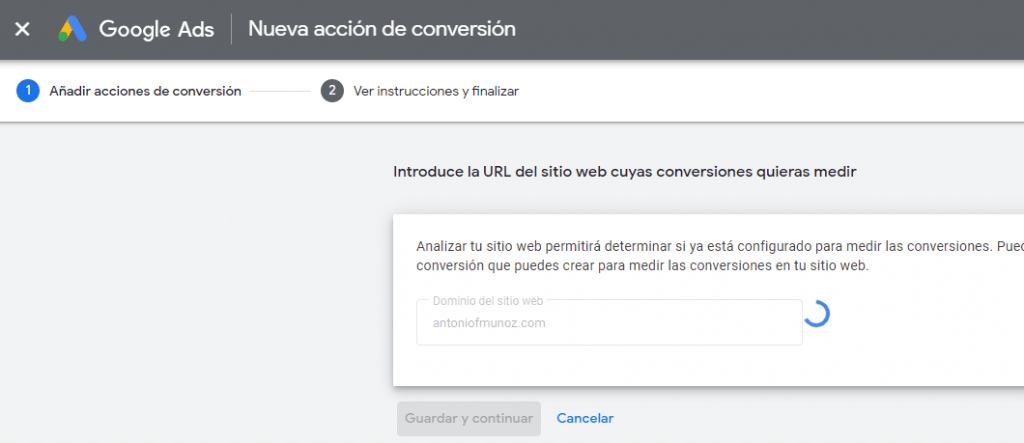Go to 'Ver instrucciones y finalizar' step
1024x443 pixels.
(436, 91)
